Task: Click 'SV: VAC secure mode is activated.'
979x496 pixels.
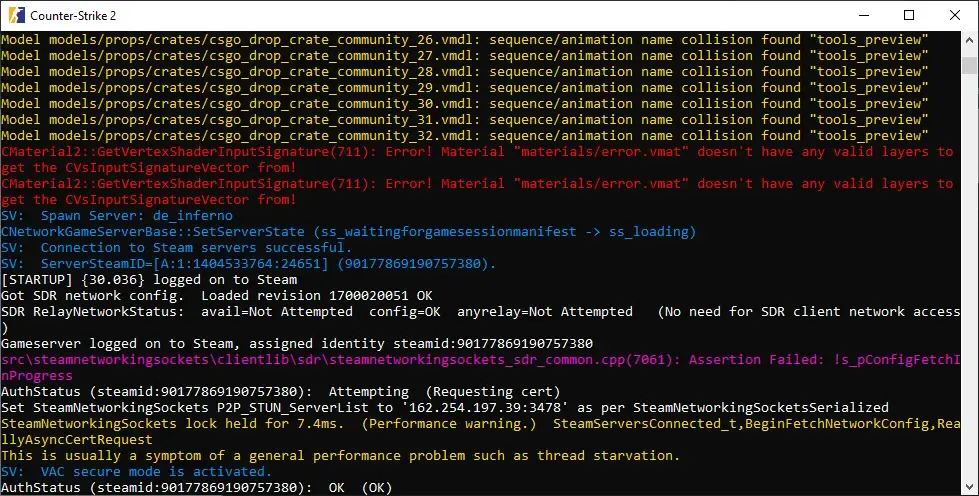Action: (x=137, y=472)
